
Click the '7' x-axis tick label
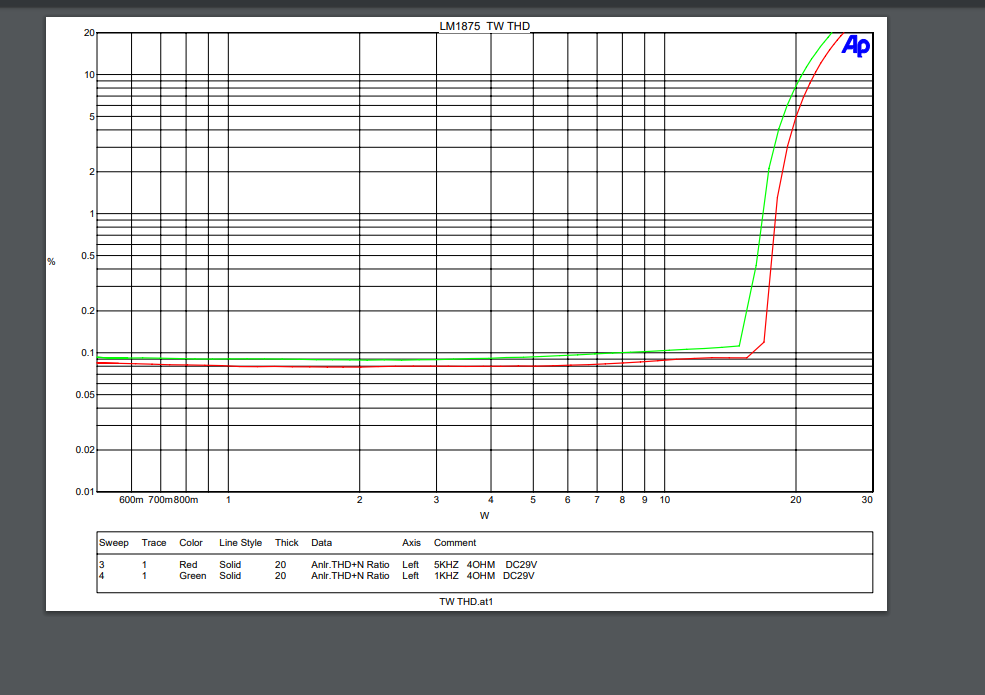click(597, 500)
